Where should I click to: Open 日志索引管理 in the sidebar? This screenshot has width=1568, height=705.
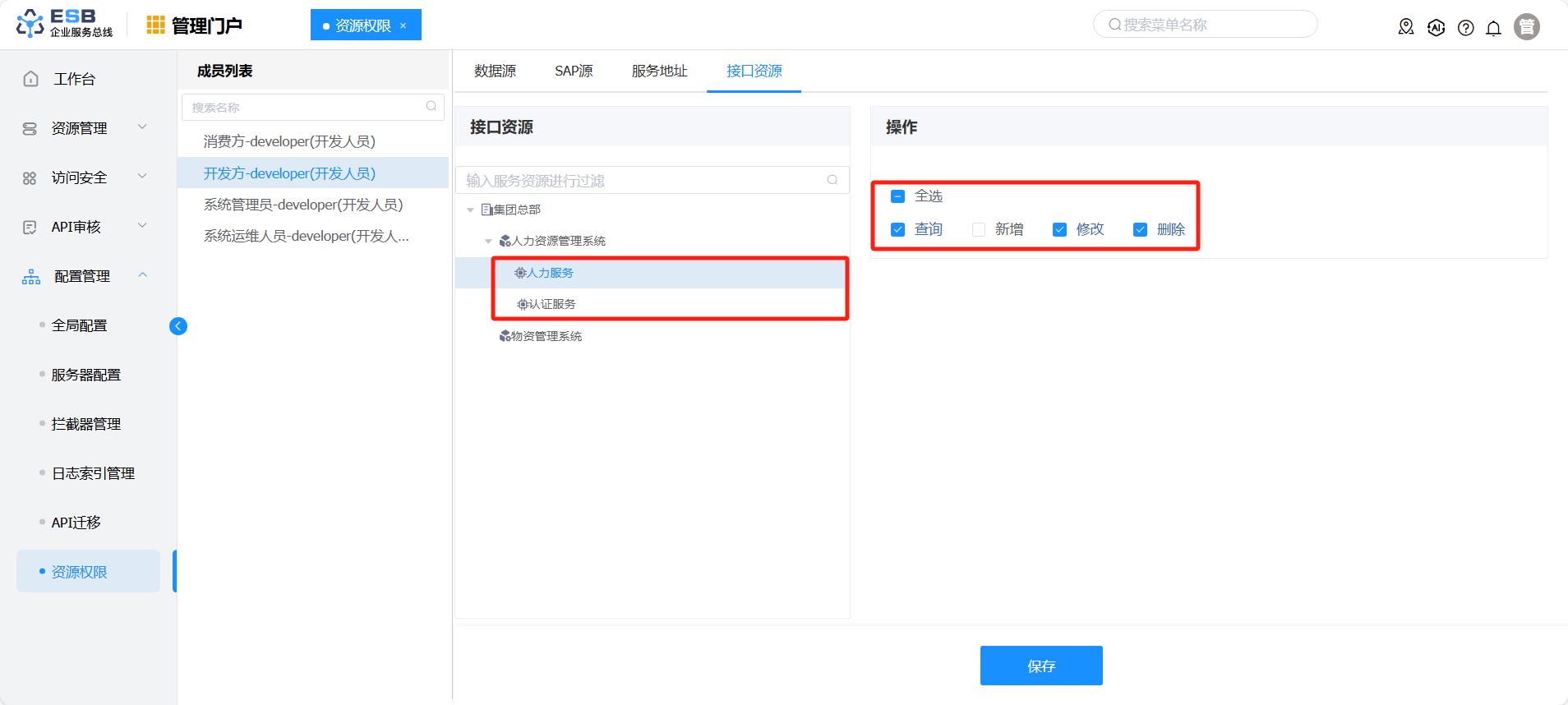click(x=93, y=474)
